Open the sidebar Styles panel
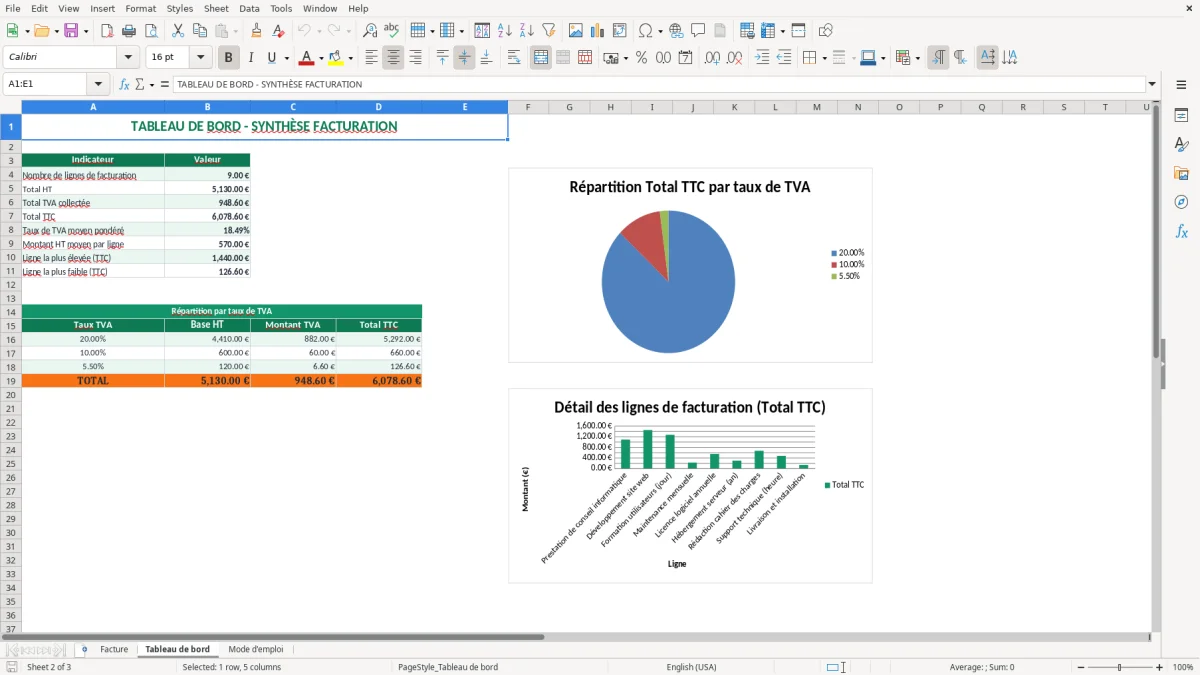The image size is (1200, 675). click(x=1181, y=144)
